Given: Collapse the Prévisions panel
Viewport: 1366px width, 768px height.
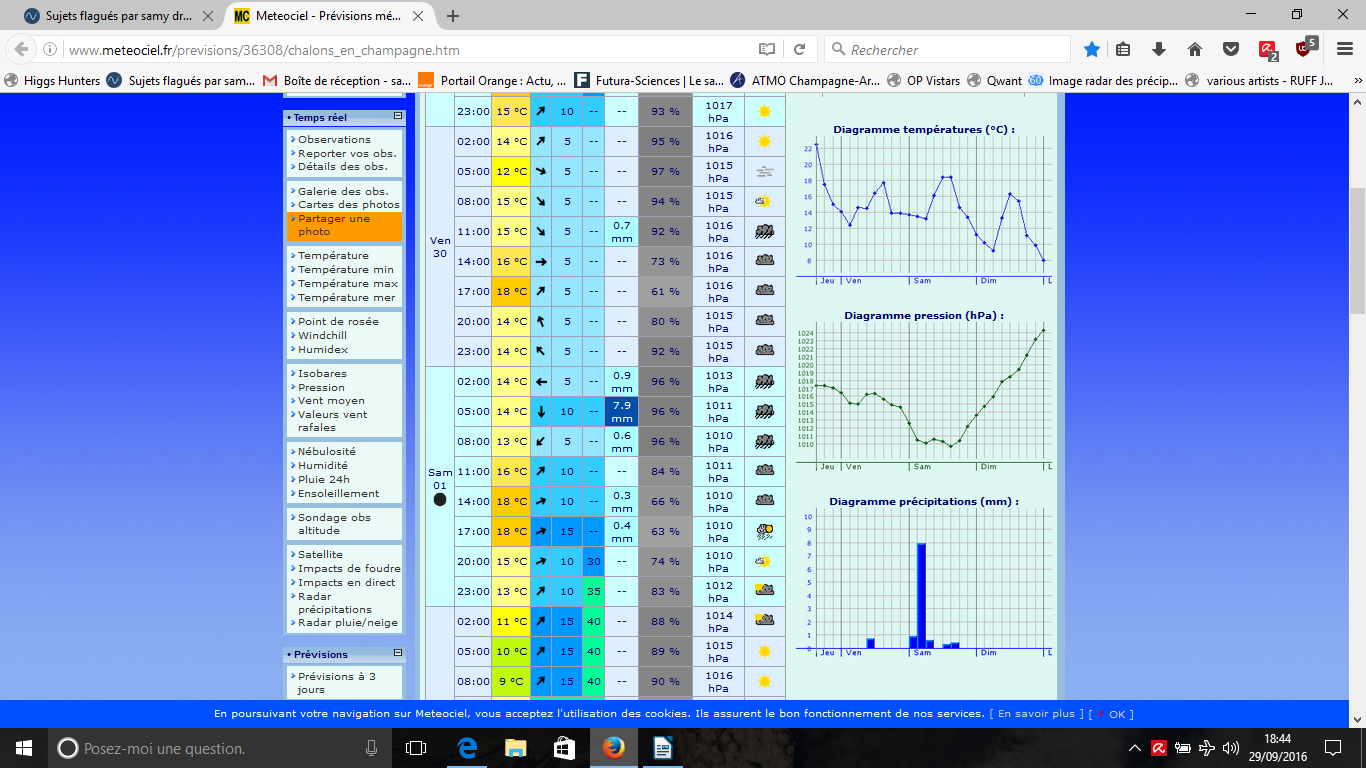Looking at the screenshot, I should coord(397,654).
